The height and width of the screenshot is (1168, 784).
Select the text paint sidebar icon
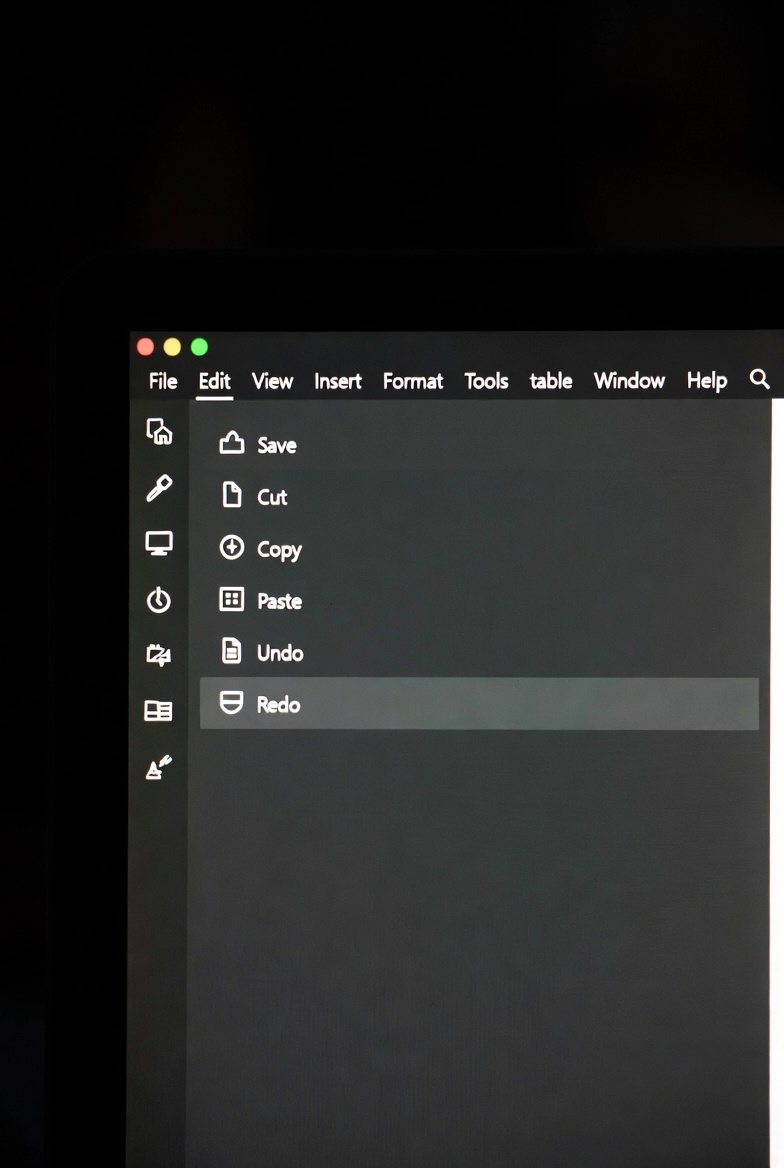159,767
